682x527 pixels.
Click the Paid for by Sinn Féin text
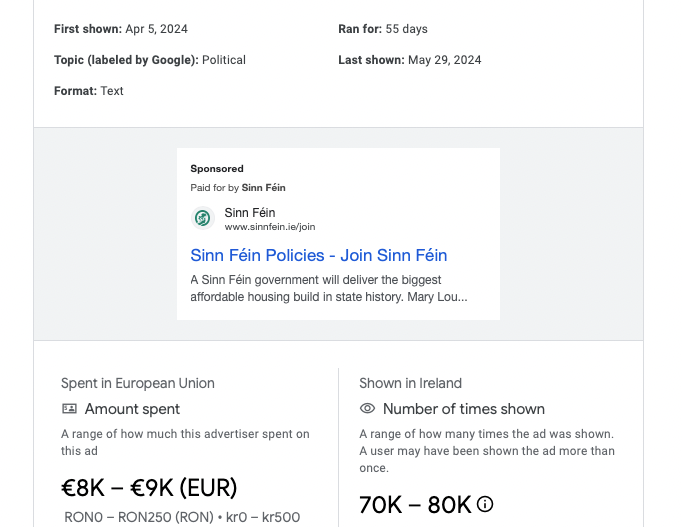click(x=238, y=187)
